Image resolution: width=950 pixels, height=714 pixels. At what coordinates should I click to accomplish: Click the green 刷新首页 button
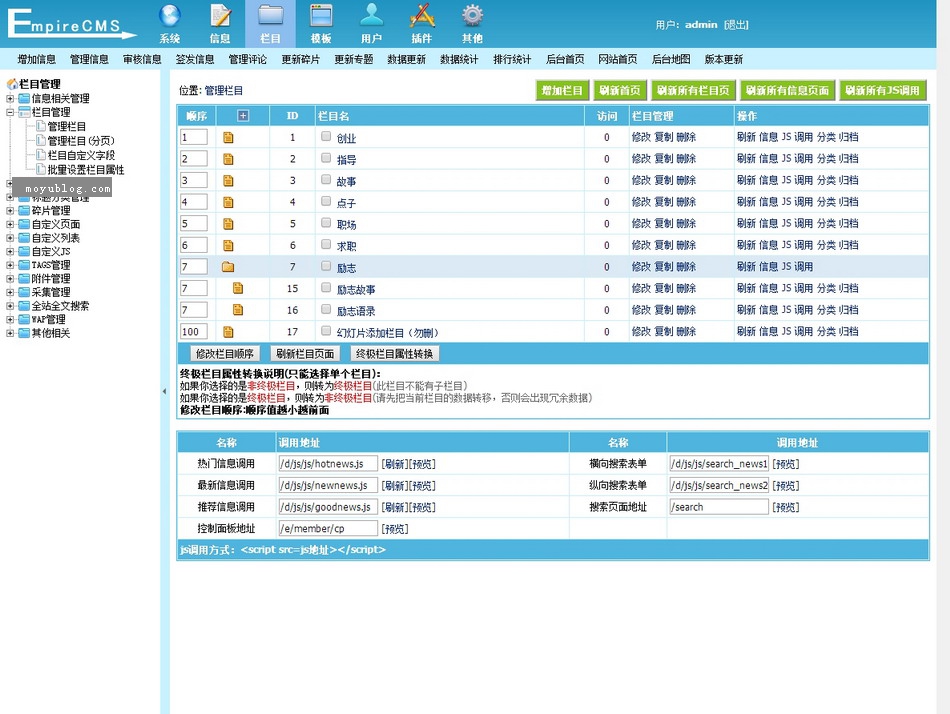tap(620, 90)
